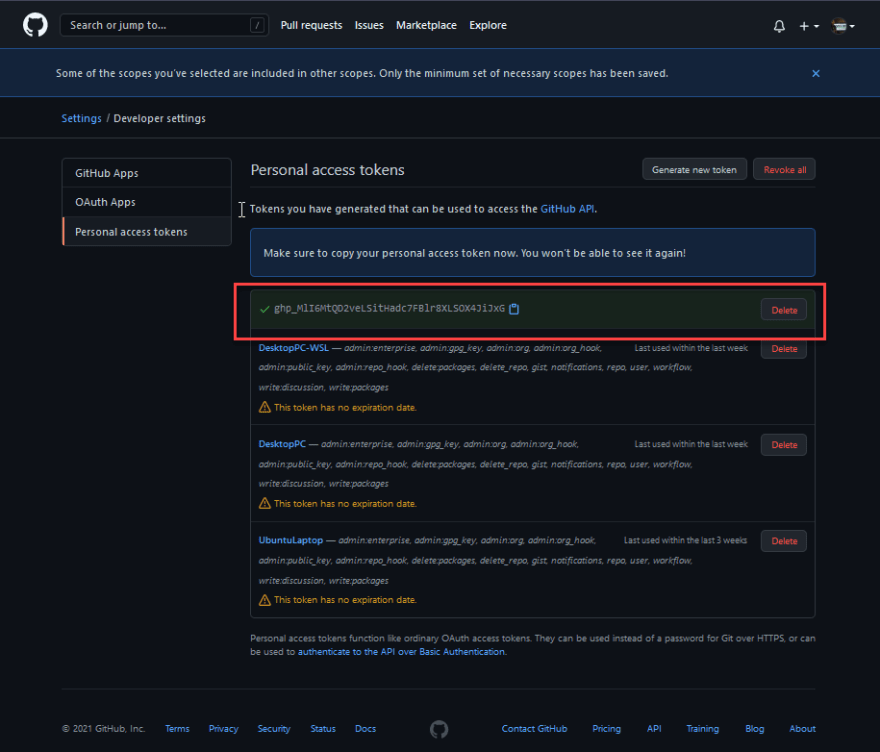Viewport: 880px width, 752px height.
Task: Delete the newly generated ghp token
Action: [784, 310]
